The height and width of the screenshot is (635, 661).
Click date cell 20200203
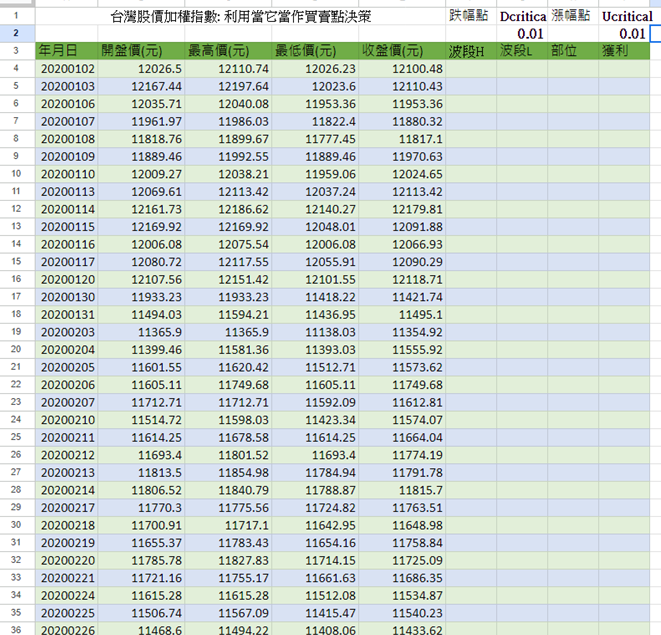tap(67, 332)
